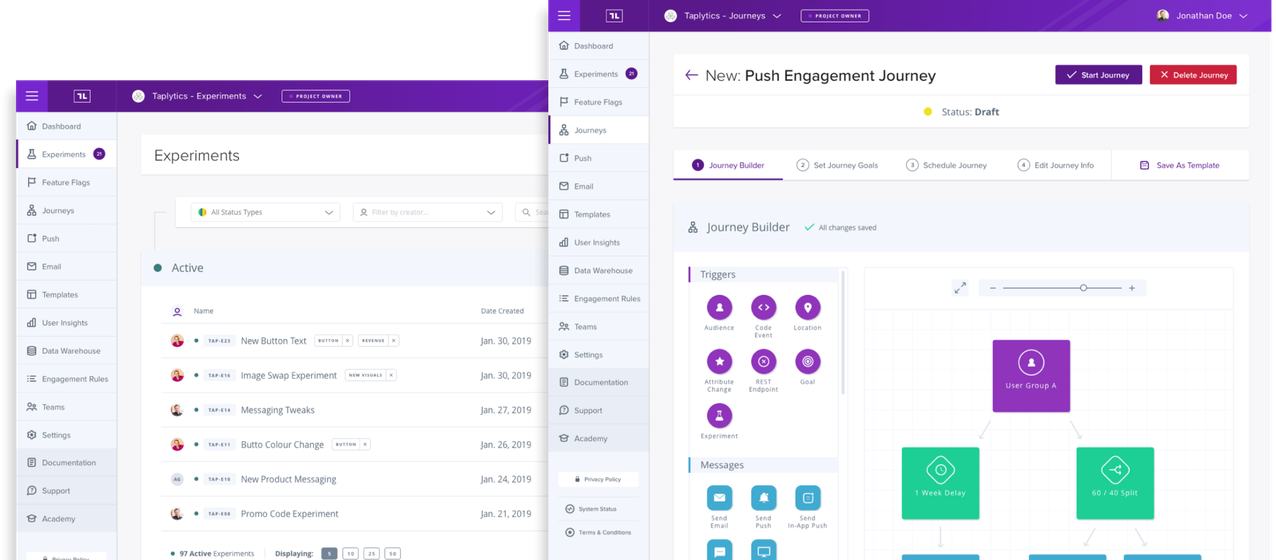Zoom out canvas with minus icon
Image resolution: width=1276 pixels, height=560 pixels.
(993, 288)
